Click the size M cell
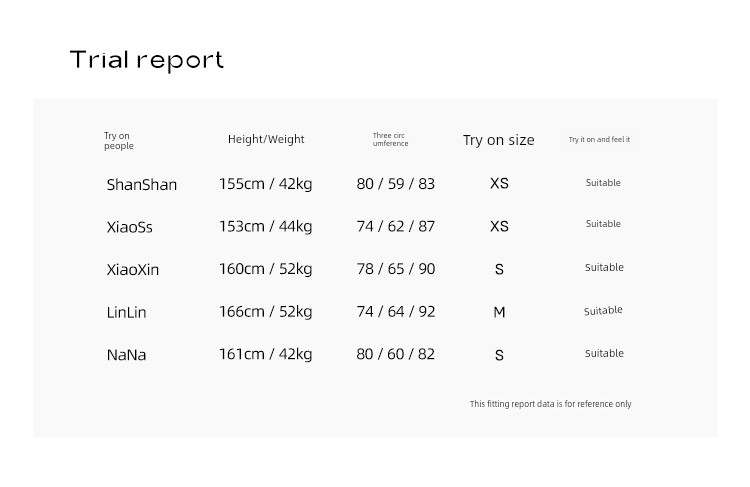750x487 pixels. tap(499, 312)
